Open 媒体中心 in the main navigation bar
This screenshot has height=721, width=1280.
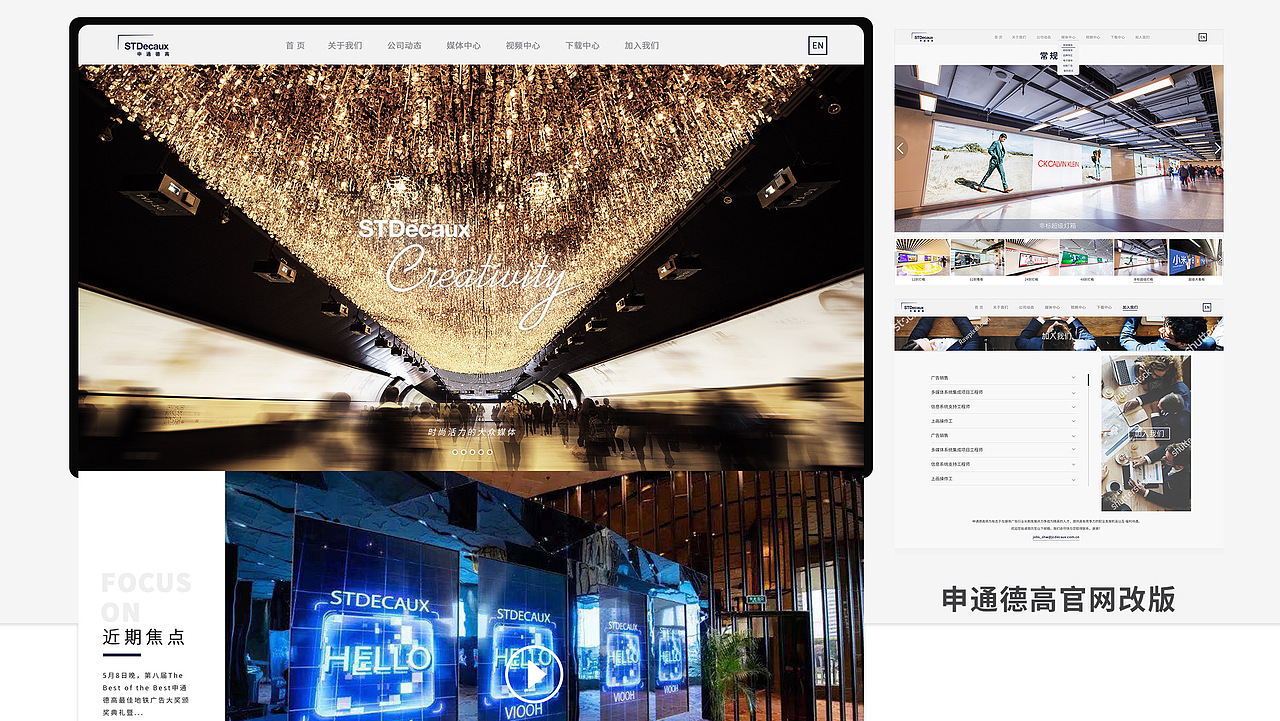coord(463,46)
